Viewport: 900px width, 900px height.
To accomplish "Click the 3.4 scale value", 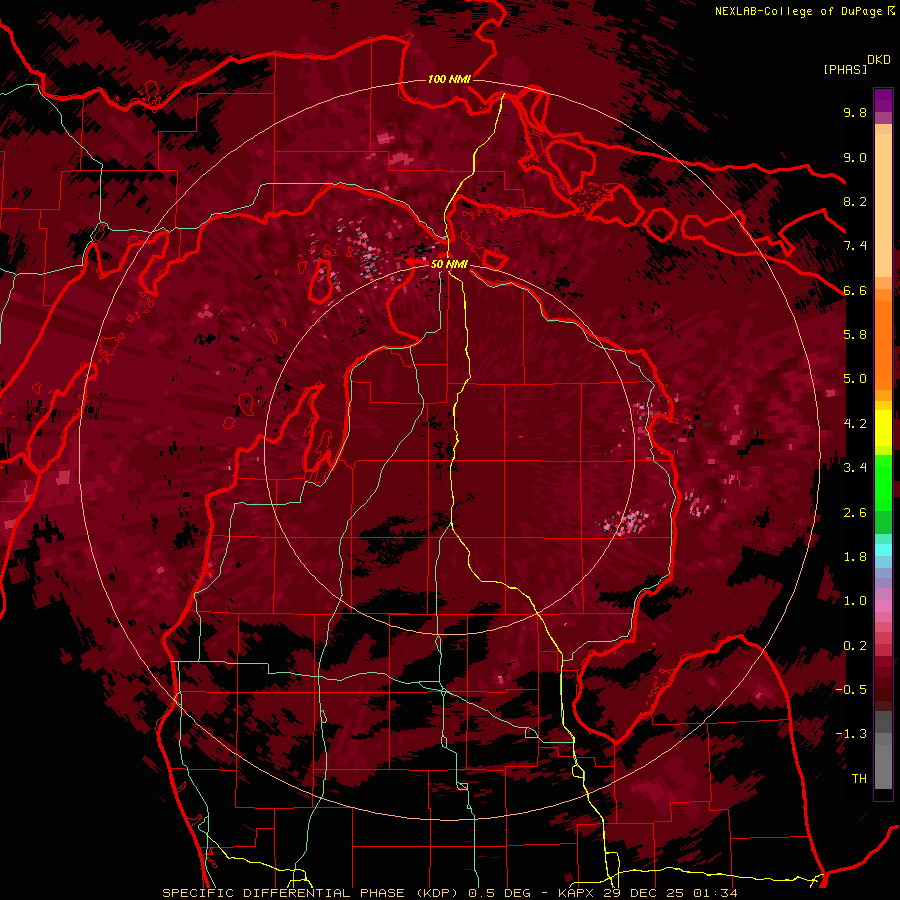I will [855, 468].
